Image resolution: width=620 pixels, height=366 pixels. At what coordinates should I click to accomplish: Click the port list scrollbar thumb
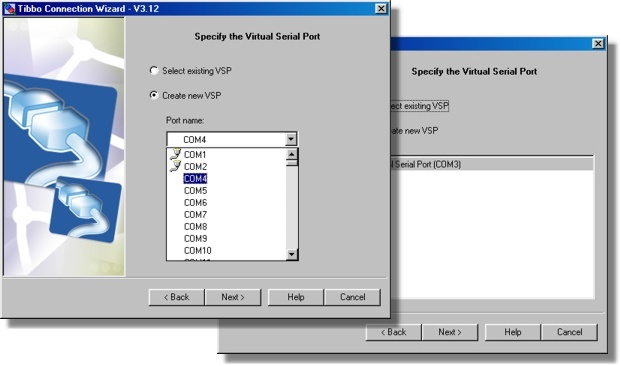(x=292, y=162)
